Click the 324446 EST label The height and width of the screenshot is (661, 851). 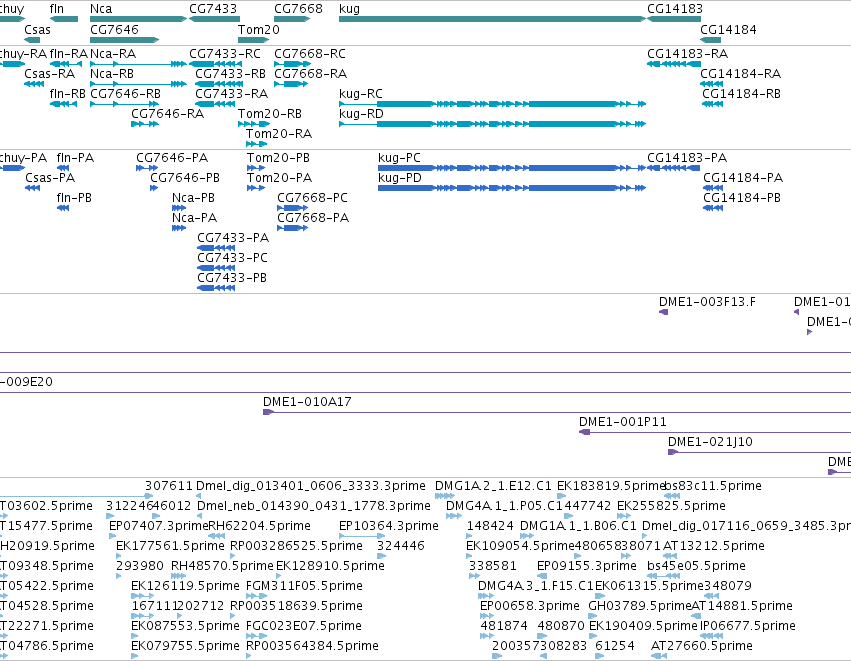click(x=401, y=546)
